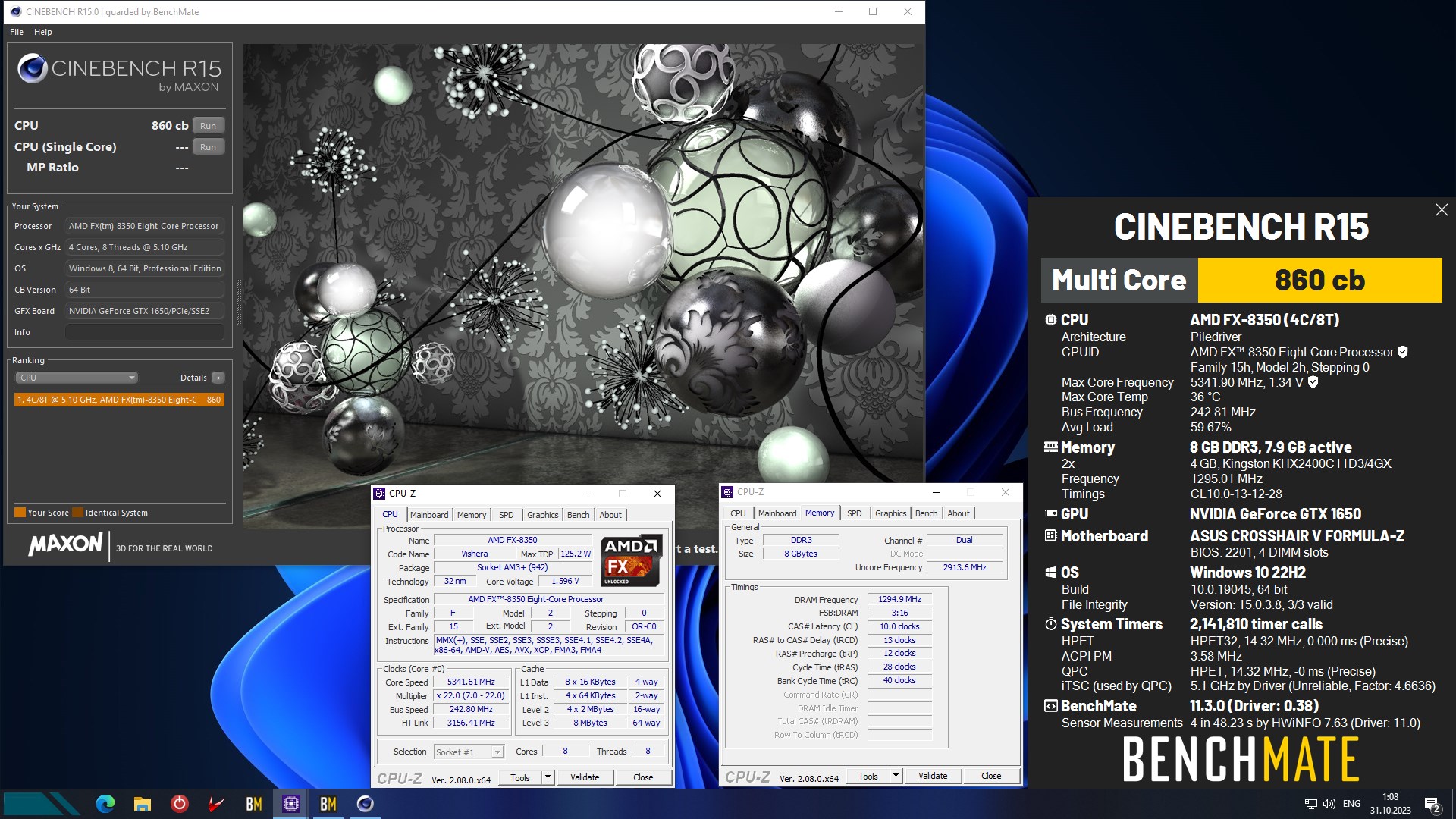The image size is (1456, 819).
Task: Click Close in the left CPU-Z window
Action: click(x=643, y=777)
